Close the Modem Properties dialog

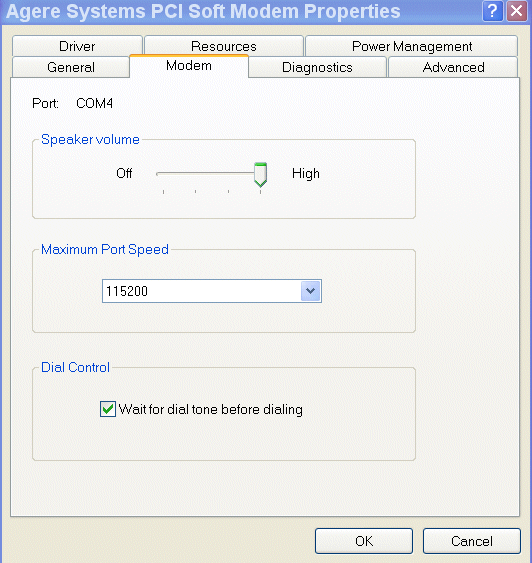click(517, 11)
